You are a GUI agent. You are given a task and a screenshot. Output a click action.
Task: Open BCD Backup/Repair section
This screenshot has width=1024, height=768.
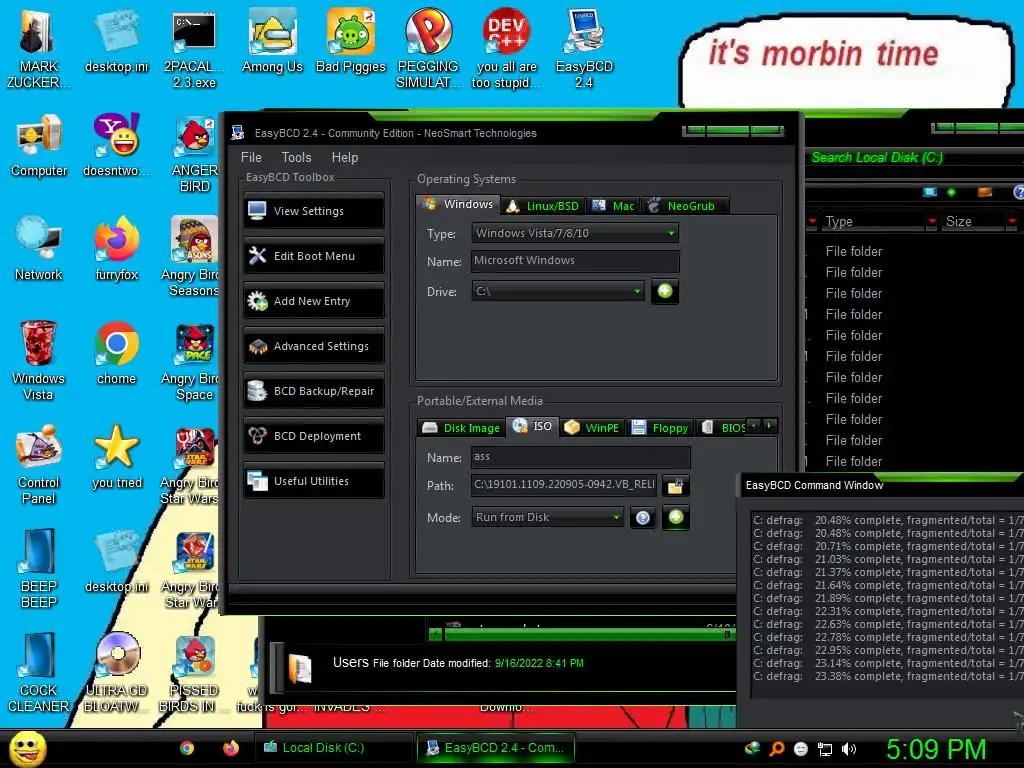314,391
